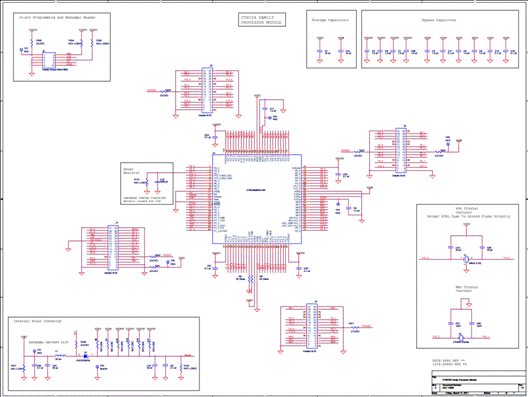The image size is (528, 397).
Task: Select the kHz crystal oscillator symbol
Action: (x=466, y=259)
